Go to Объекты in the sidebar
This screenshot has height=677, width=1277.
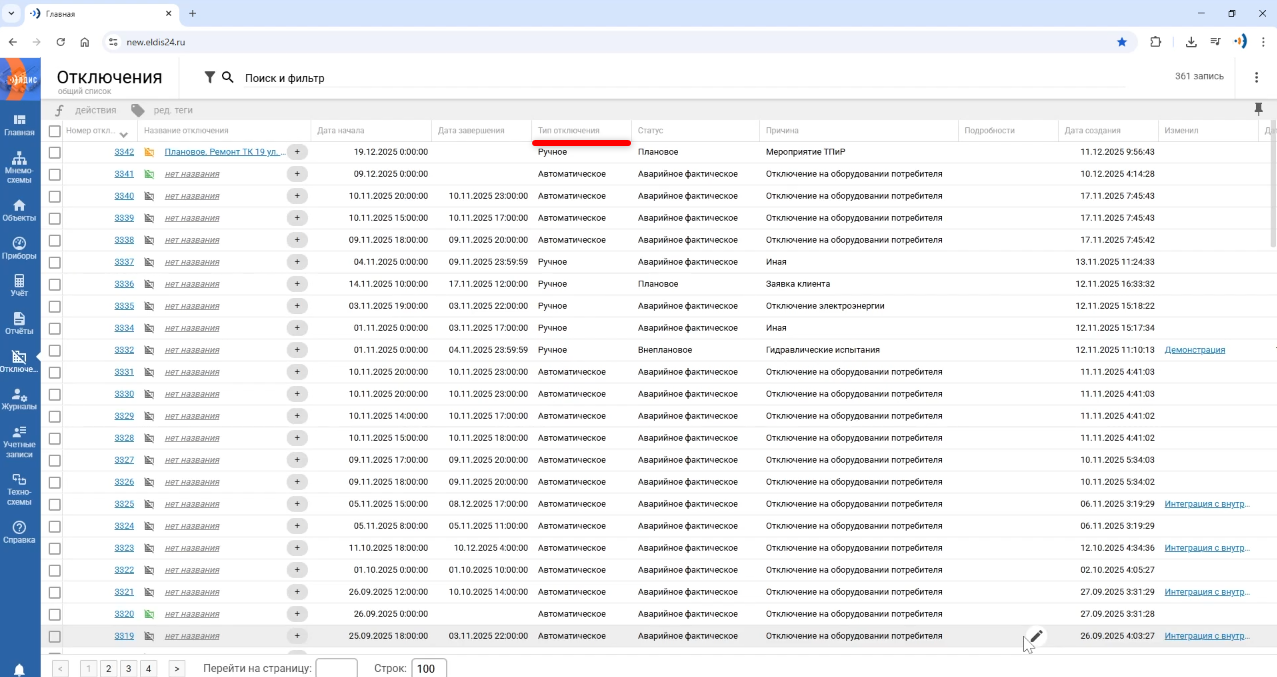[x=19, y=210]
